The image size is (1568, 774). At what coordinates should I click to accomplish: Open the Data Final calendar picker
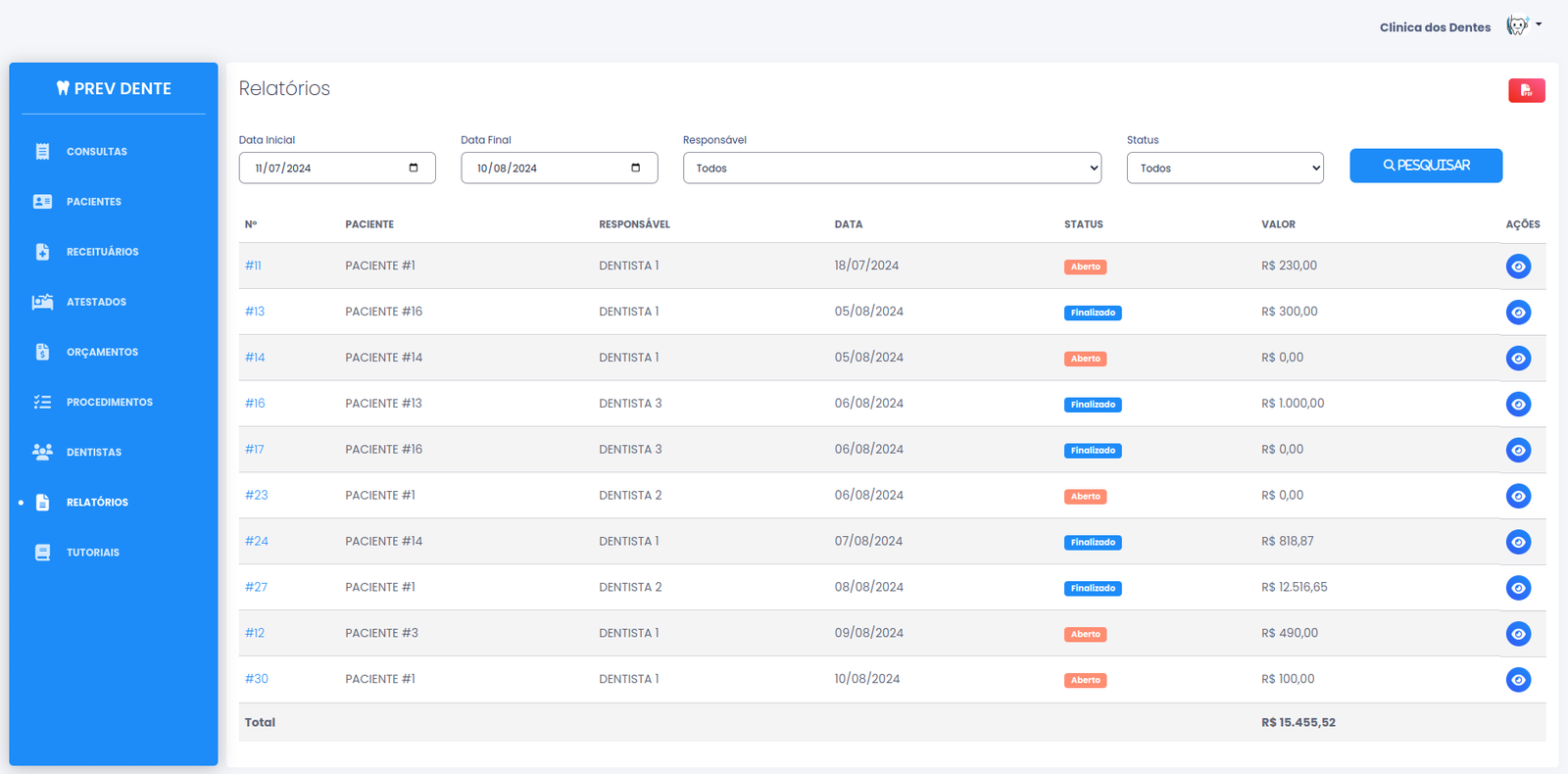tap(635, 168)
